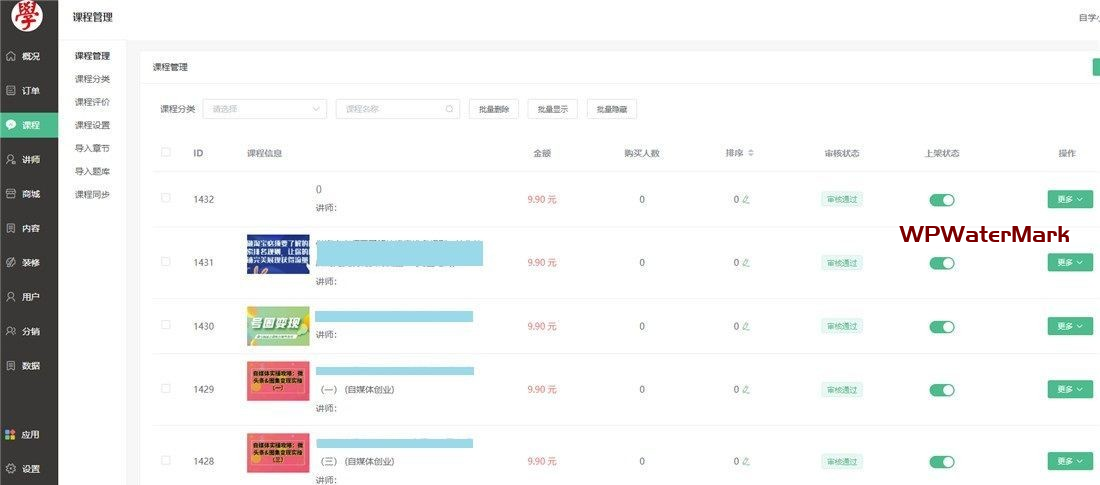
Task: Open the 订单 orders sidebar icon
Action: coord(11,90)
